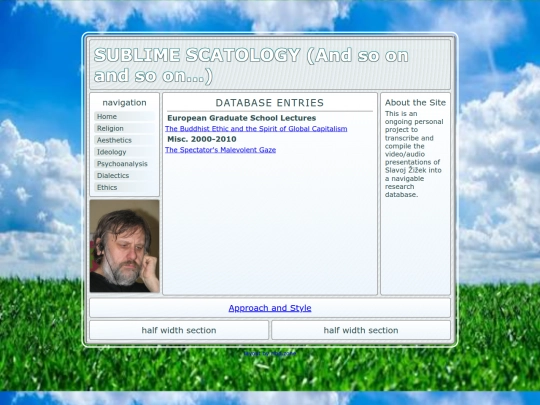Click the SUBLIME SCATOLOGY site title
The width and height of the screenshot is (540, 405).
pyautogui.click(x=251, y=65)
